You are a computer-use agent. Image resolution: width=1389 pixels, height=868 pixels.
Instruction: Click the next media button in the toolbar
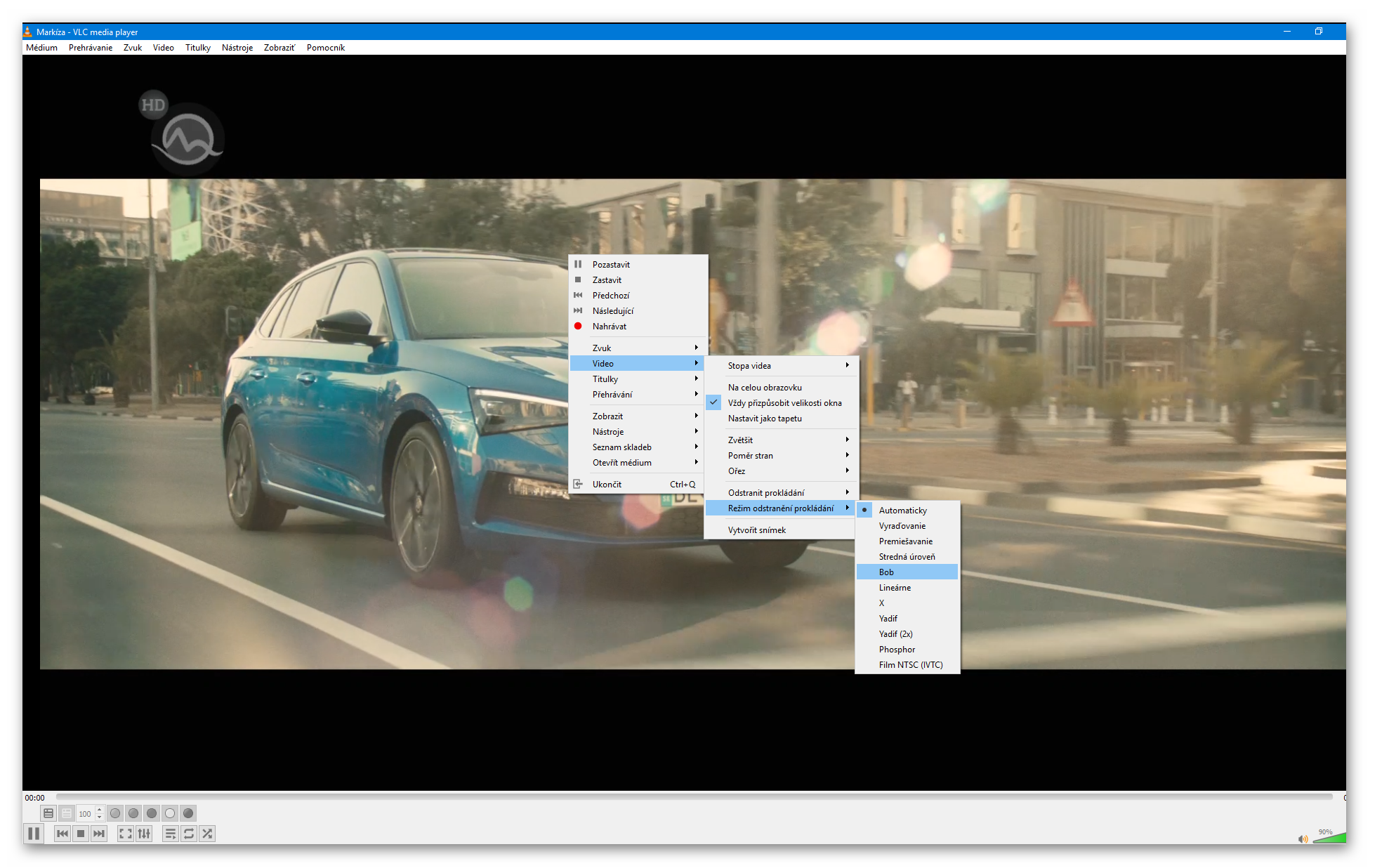coord(99,834)
